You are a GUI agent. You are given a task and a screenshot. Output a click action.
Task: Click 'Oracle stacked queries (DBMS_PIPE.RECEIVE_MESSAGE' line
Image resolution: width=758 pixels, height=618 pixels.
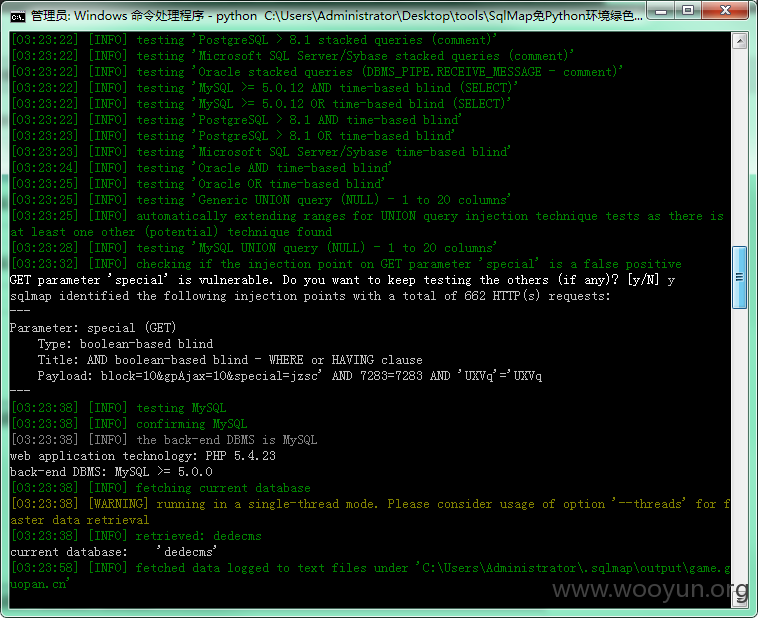[x=317, y=72]
